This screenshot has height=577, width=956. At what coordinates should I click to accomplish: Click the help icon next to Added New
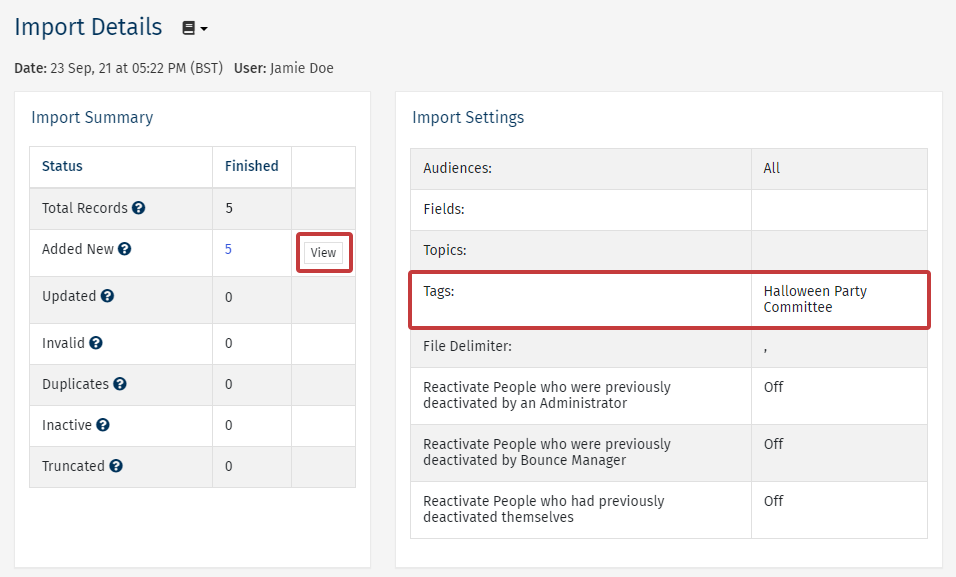pos(125,249)
